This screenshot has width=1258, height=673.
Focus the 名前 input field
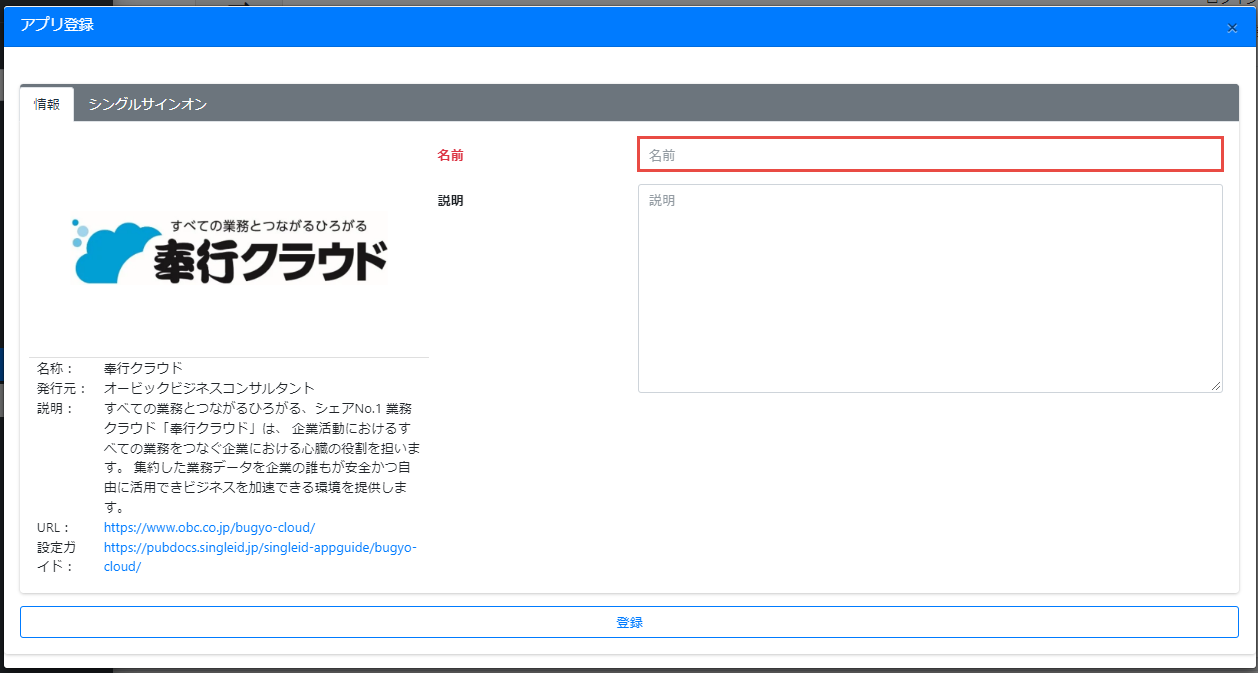(x=930, y=155)
